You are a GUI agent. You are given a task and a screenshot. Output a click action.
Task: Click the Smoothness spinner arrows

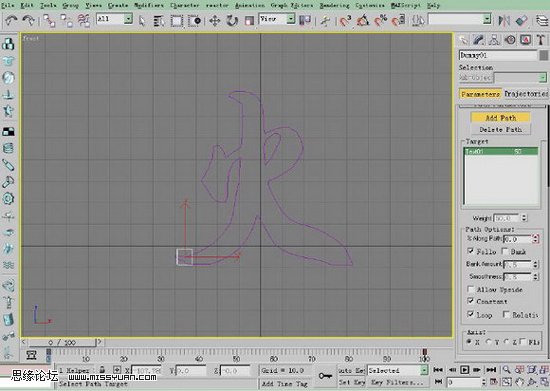[x=535, y=276]
